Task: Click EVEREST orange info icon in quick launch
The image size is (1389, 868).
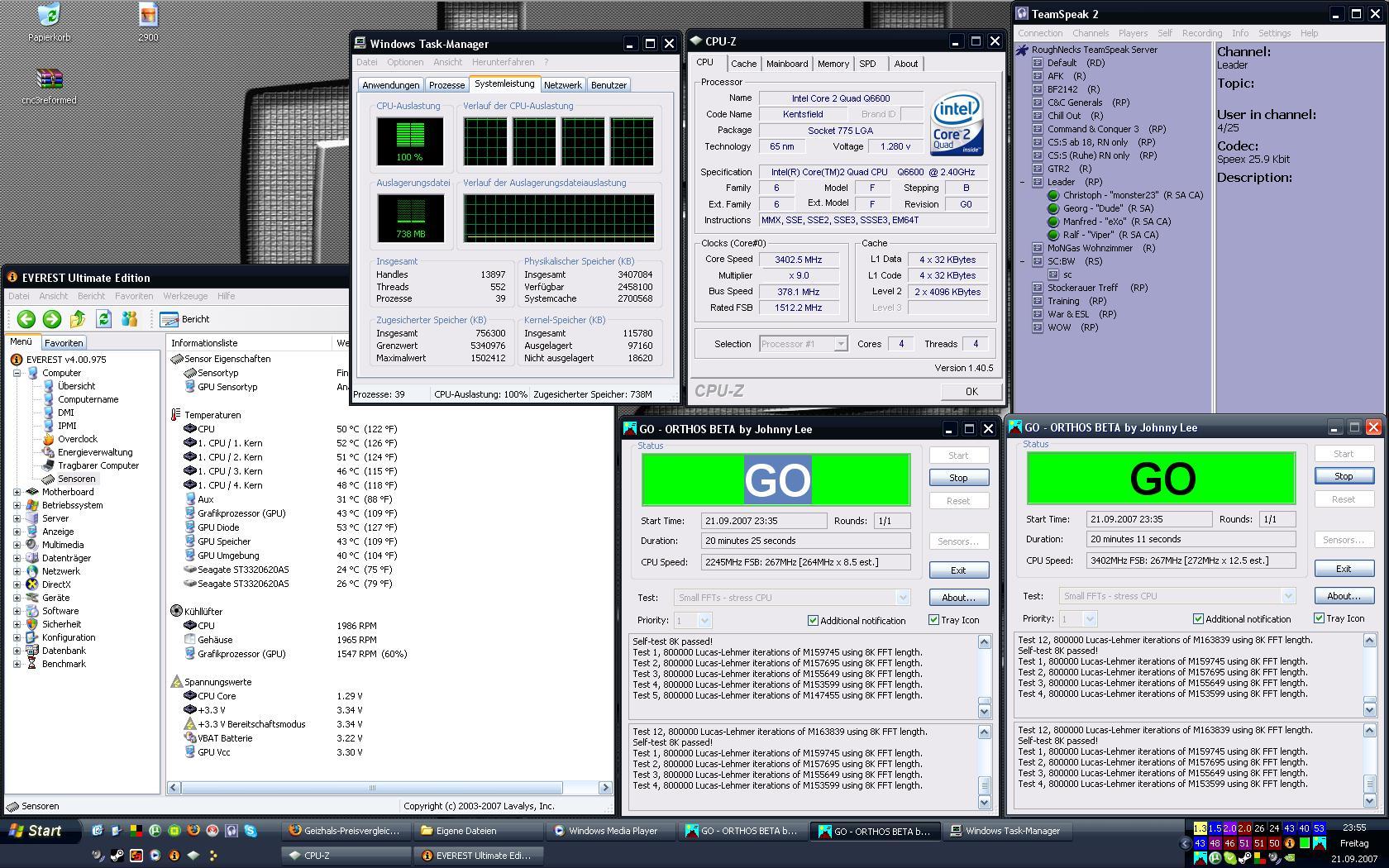Action: pos(174,856)
